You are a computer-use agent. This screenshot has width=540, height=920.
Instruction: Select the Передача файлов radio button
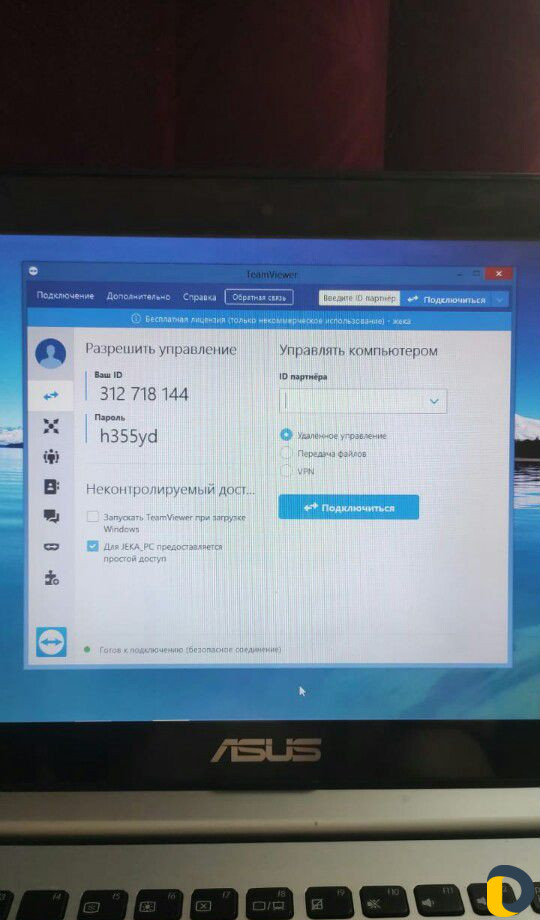pyautogui.click(x=286, y=454)
